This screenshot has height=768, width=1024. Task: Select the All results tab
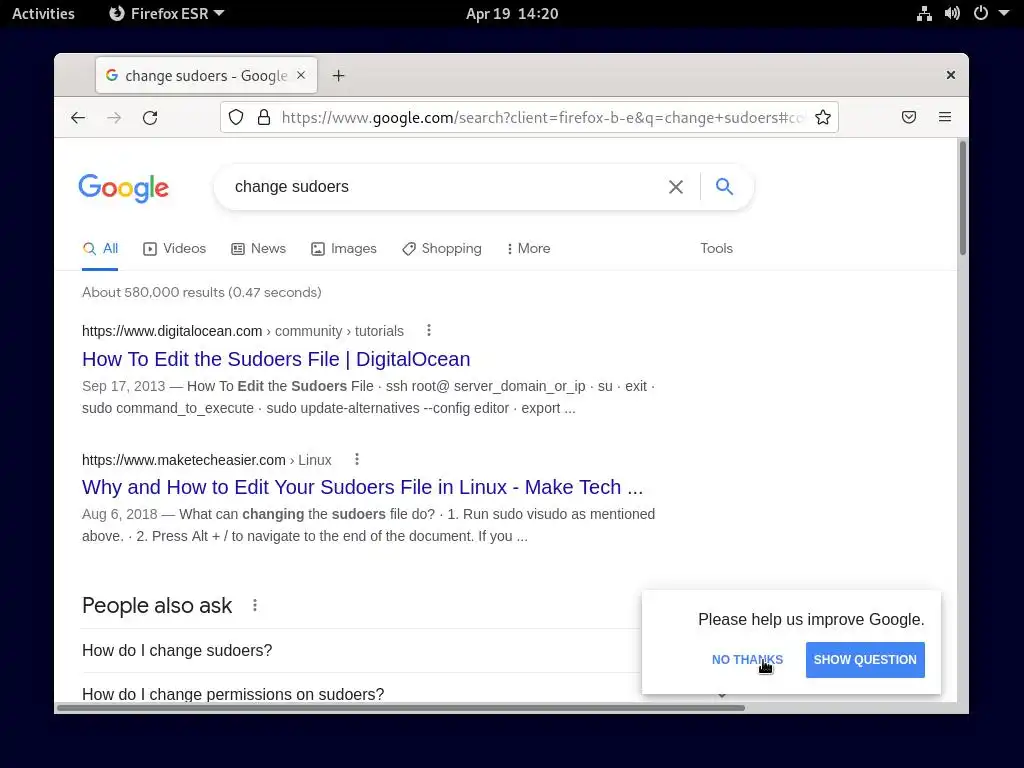[x=101, y=249]
